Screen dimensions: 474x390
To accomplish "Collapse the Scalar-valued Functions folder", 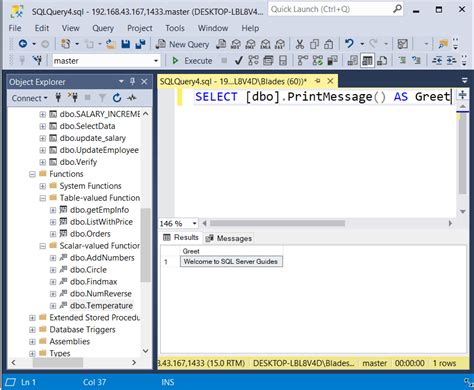I will tap(43, 246).
